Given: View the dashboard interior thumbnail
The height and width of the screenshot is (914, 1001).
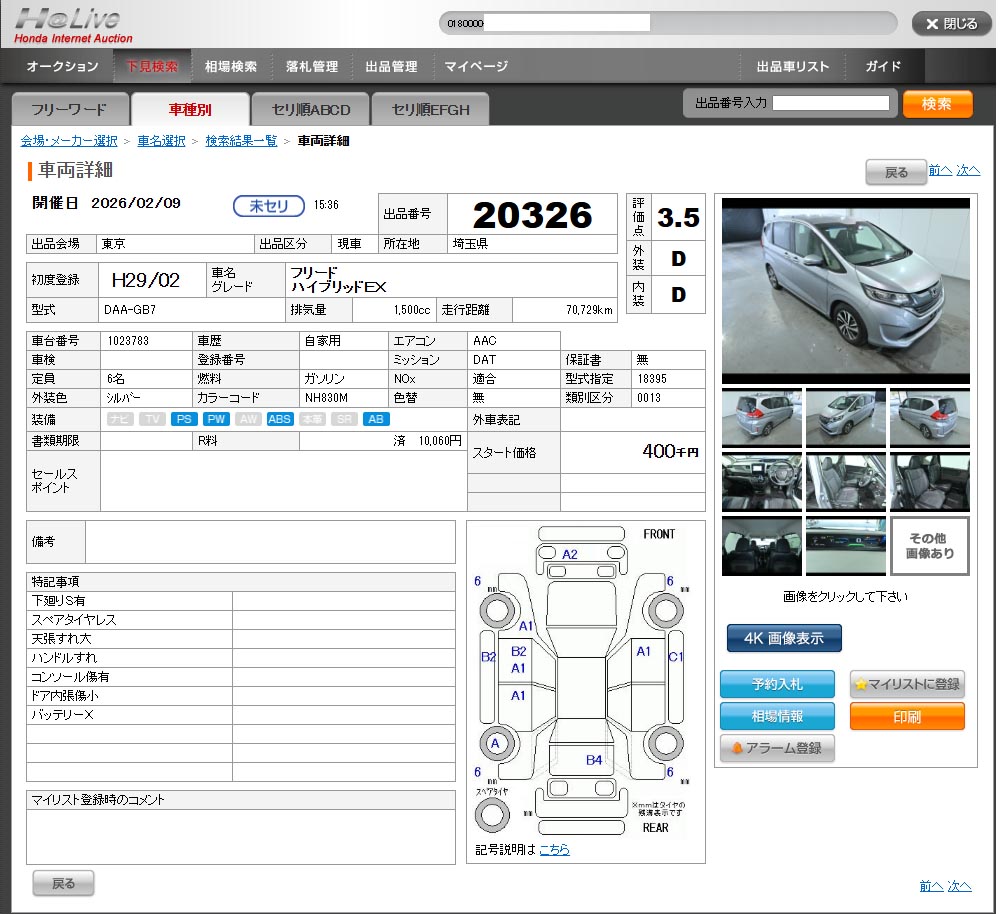Looking at the screenshot, I should tap(761, 482).
